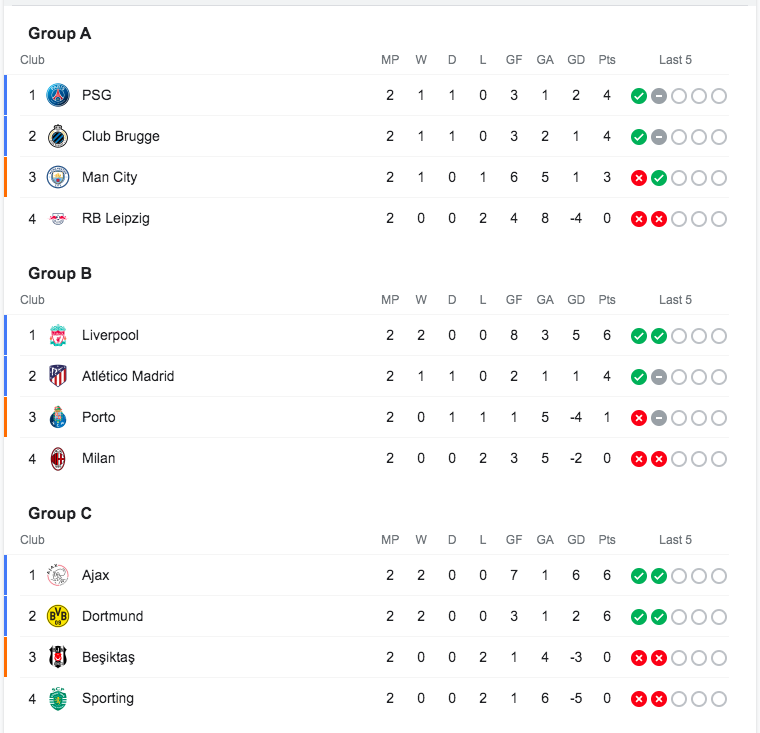This screenshot has width=760, height=733.
Task: Open the Beşiktaş team link
Action: [x=108, y=657]
